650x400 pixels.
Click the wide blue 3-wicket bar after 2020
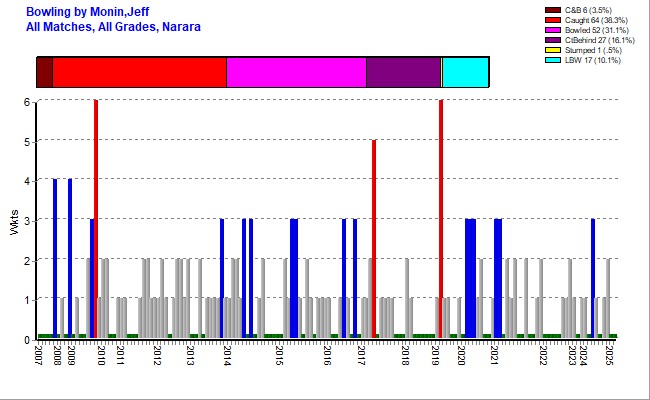(x=471, y=278)
